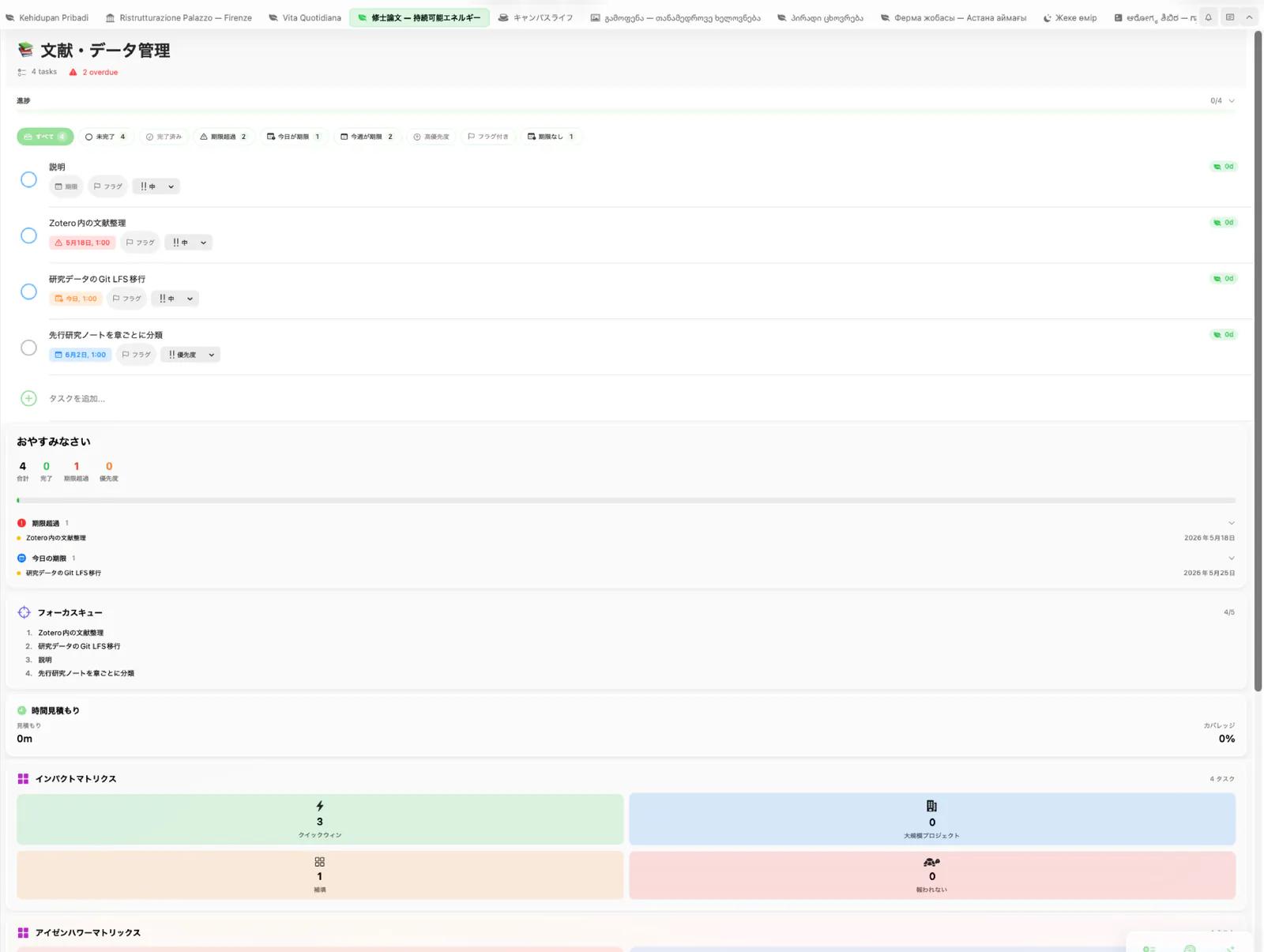Image resolution: width=1264 pixels, height=952 pixels.
Task: Open the notifications bell icon
Action: tap(1208, 17)
